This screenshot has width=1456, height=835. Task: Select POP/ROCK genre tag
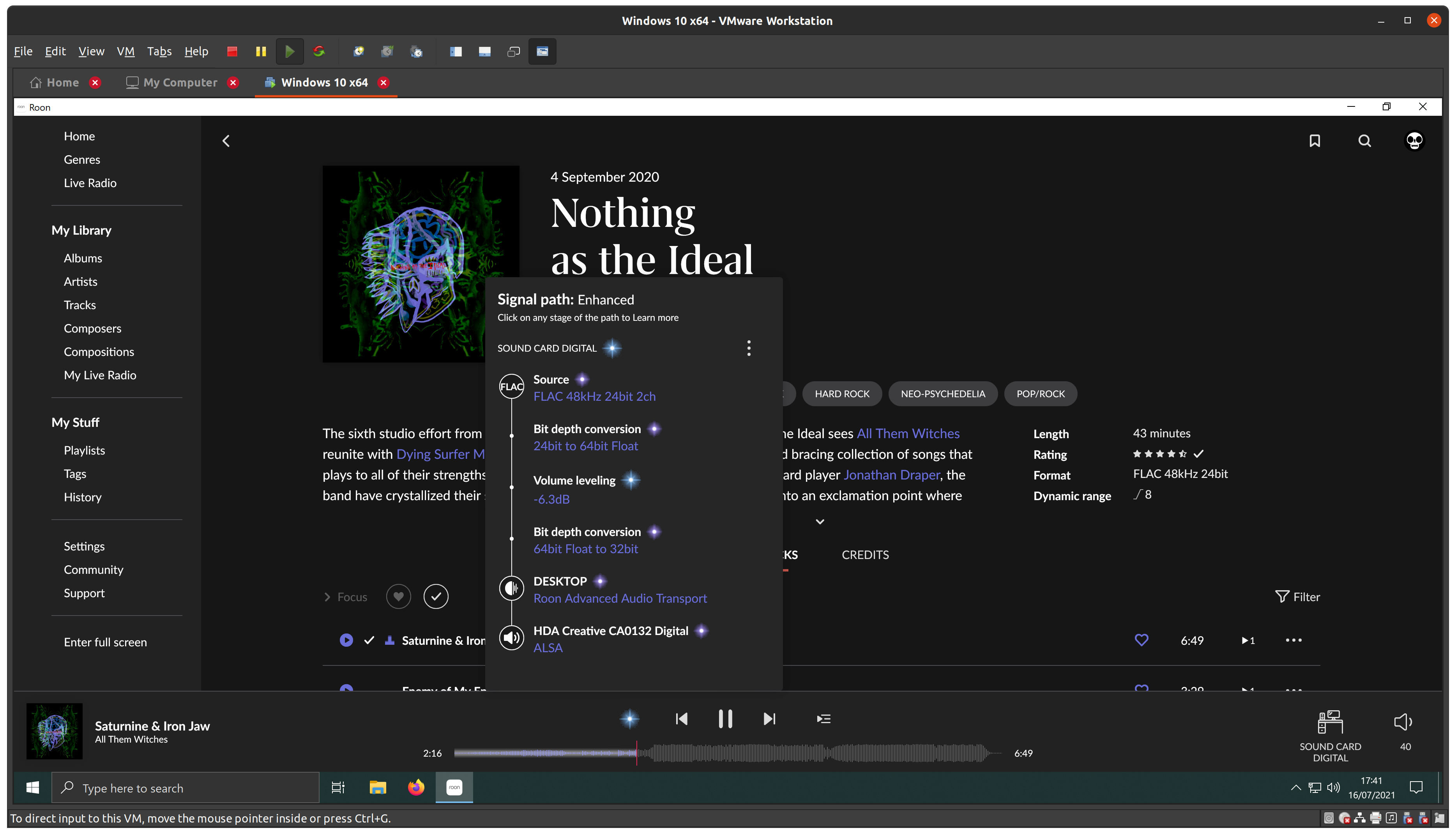[1041, 394]
